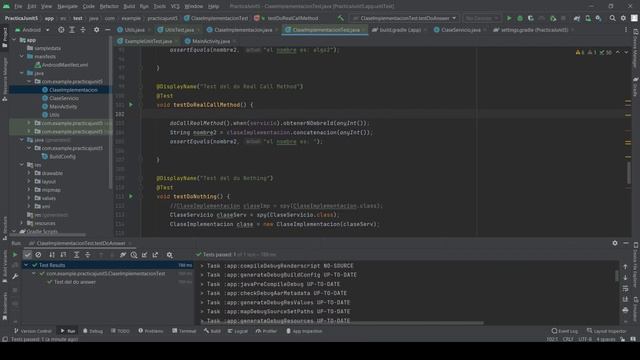
Task: Open the Build menu
Action: [x=129, y=6]
